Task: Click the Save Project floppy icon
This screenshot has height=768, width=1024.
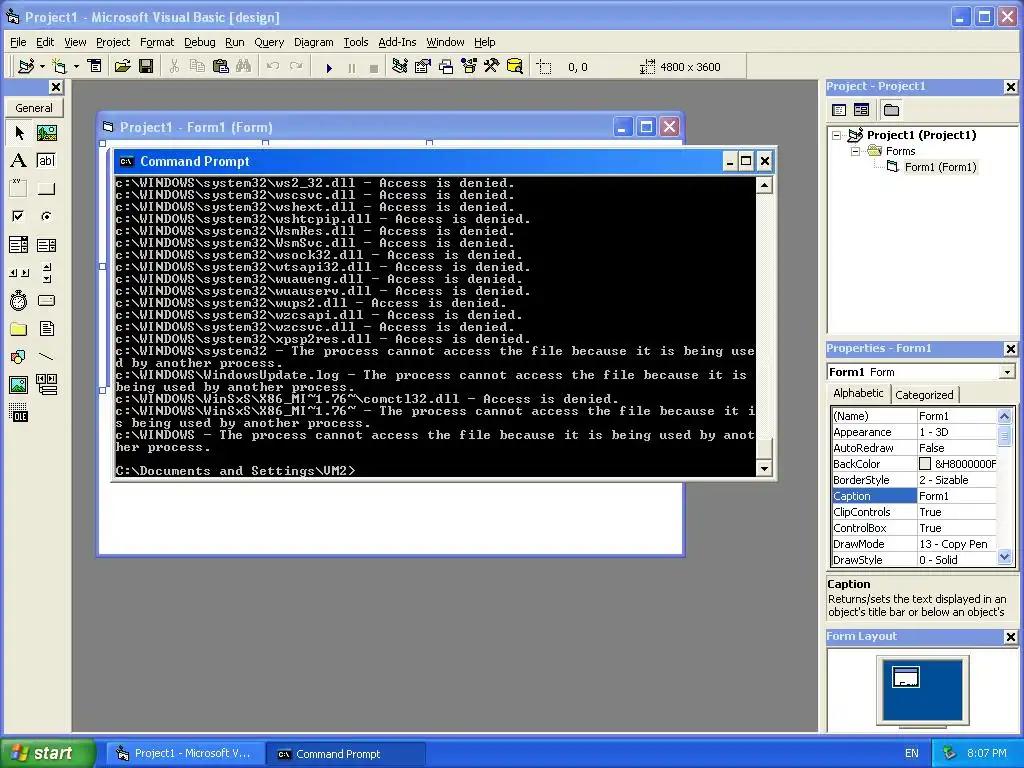Action: tap(146, 67)
